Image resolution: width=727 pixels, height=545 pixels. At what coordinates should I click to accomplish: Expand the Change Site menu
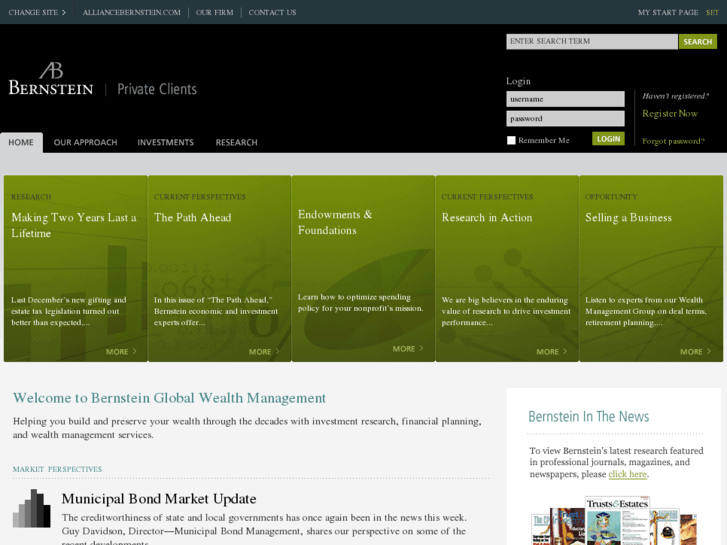[x=37, y=13]
